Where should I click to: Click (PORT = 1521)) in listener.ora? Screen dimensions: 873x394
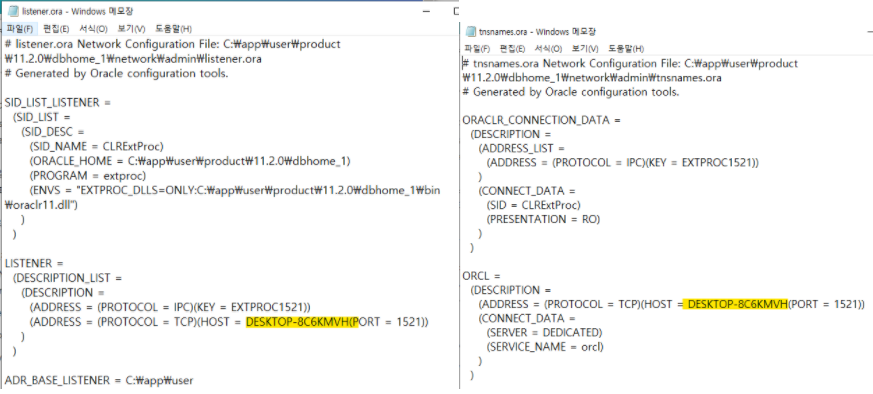[390, 322]
